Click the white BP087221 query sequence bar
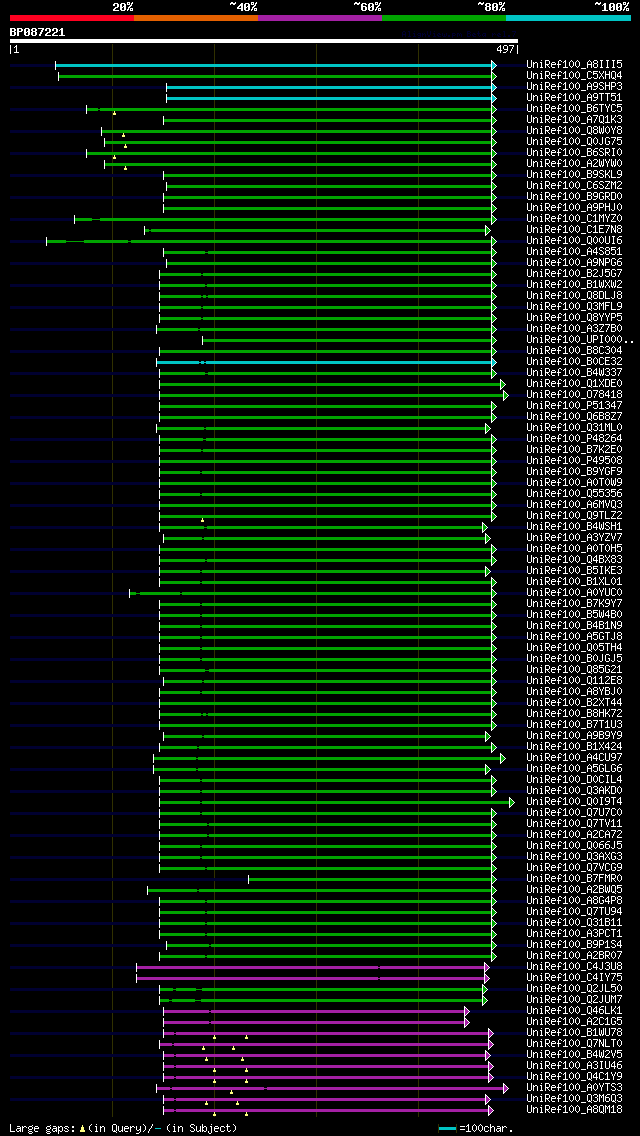The width and height of the screenshot is (640, 1136). (264, 41)
